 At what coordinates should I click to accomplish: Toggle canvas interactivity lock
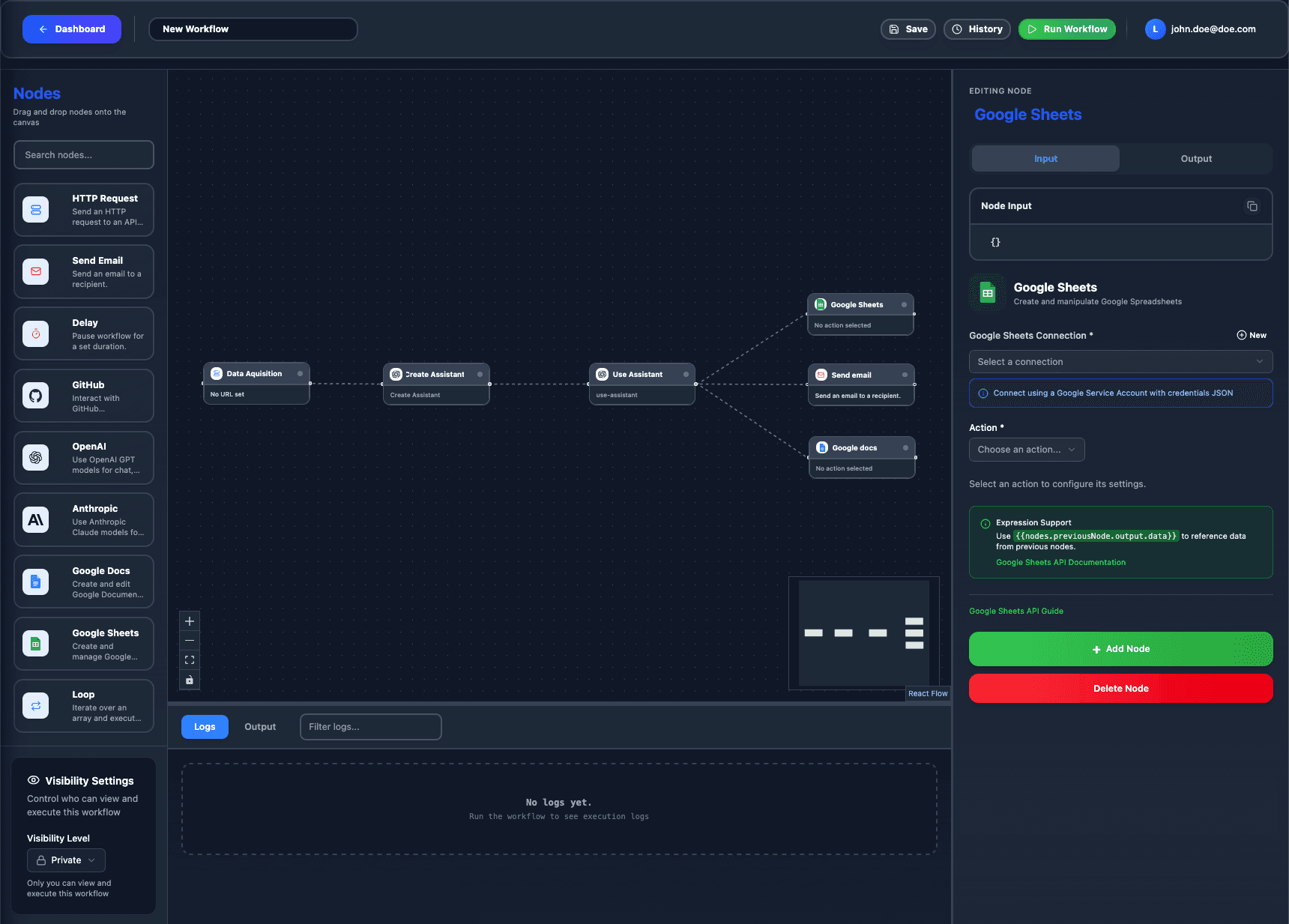190,680
